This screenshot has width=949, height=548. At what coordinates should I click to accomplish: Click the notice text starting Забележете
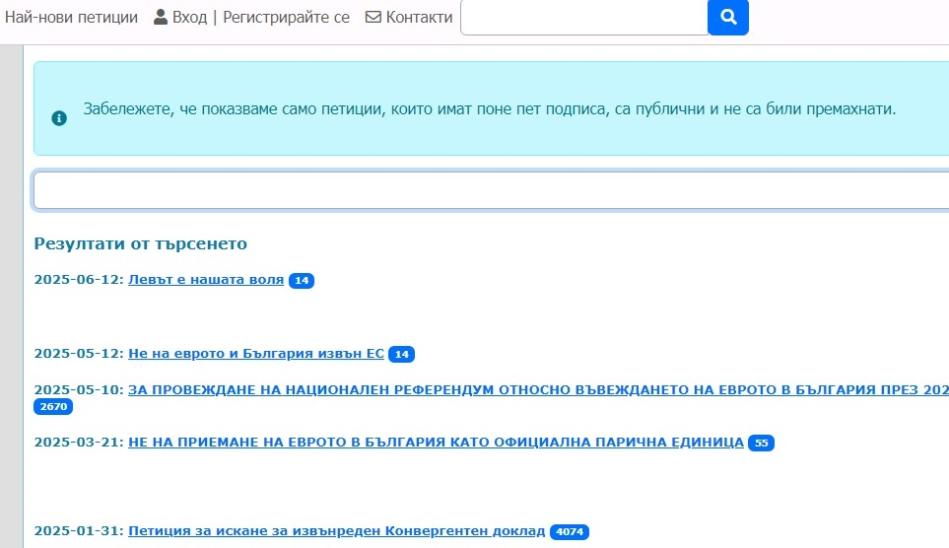tap(489, 109)
